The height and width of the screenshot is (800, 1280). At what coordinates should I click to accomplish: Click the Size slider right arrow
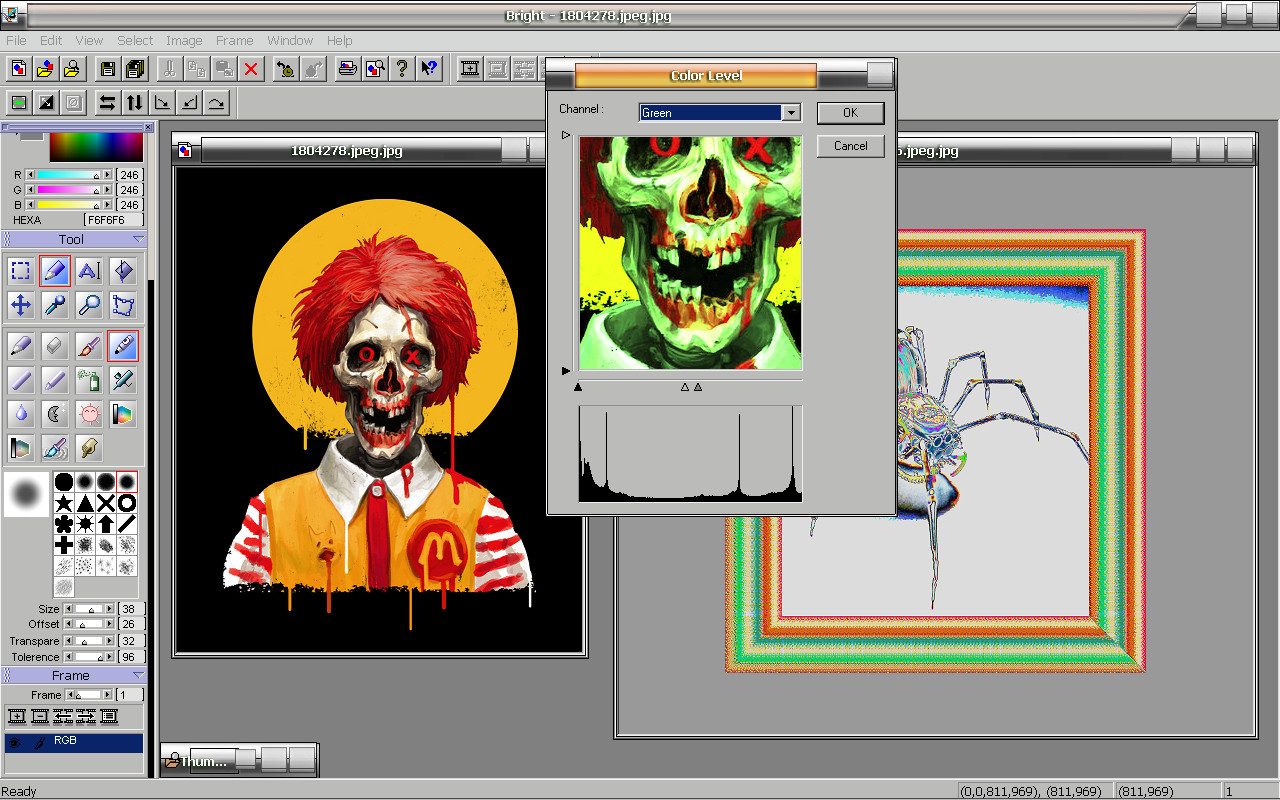[111, 609]
